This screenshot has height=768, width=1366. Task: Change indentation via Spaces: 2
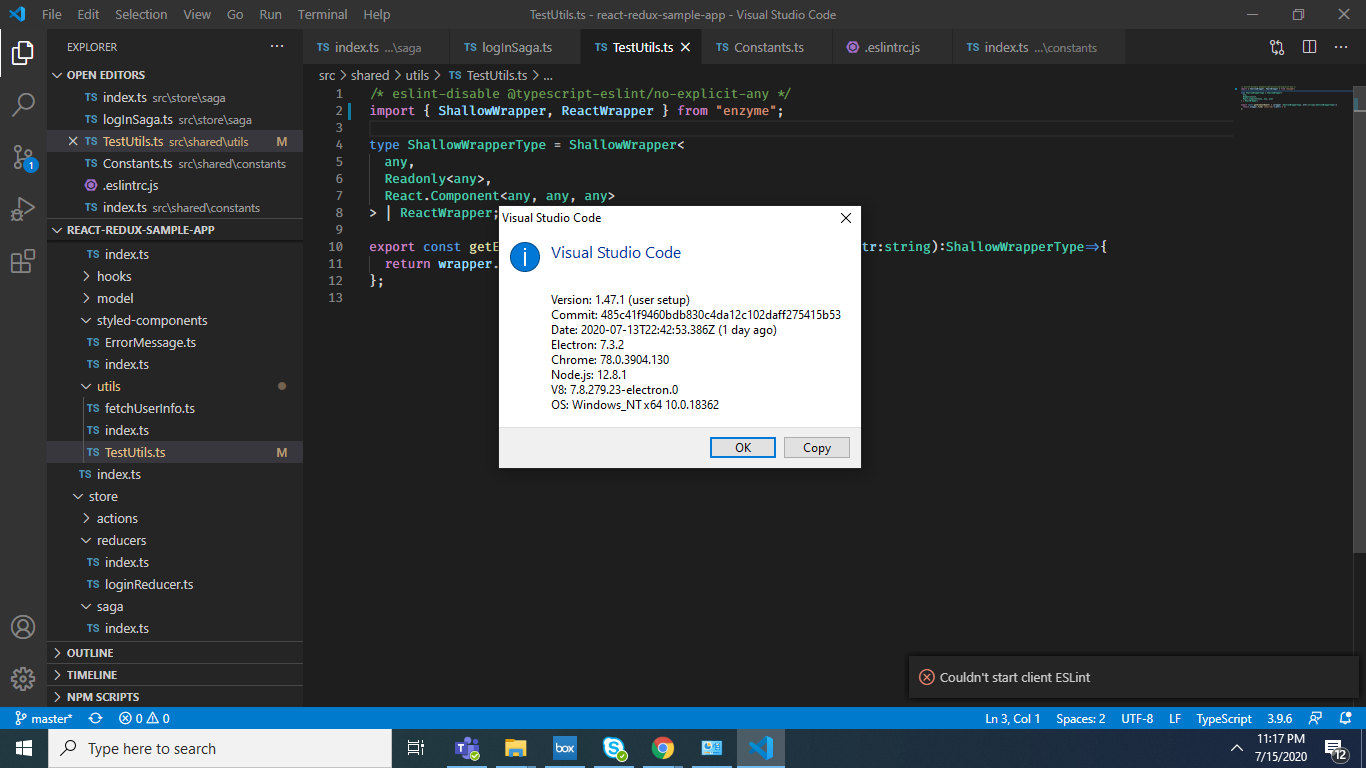1081,718
